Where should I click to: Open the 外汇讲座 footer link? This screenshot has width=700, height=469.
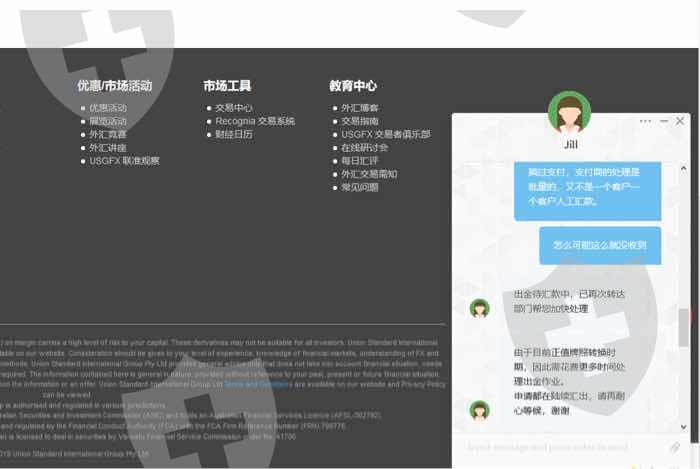click(x=108, y=148)
